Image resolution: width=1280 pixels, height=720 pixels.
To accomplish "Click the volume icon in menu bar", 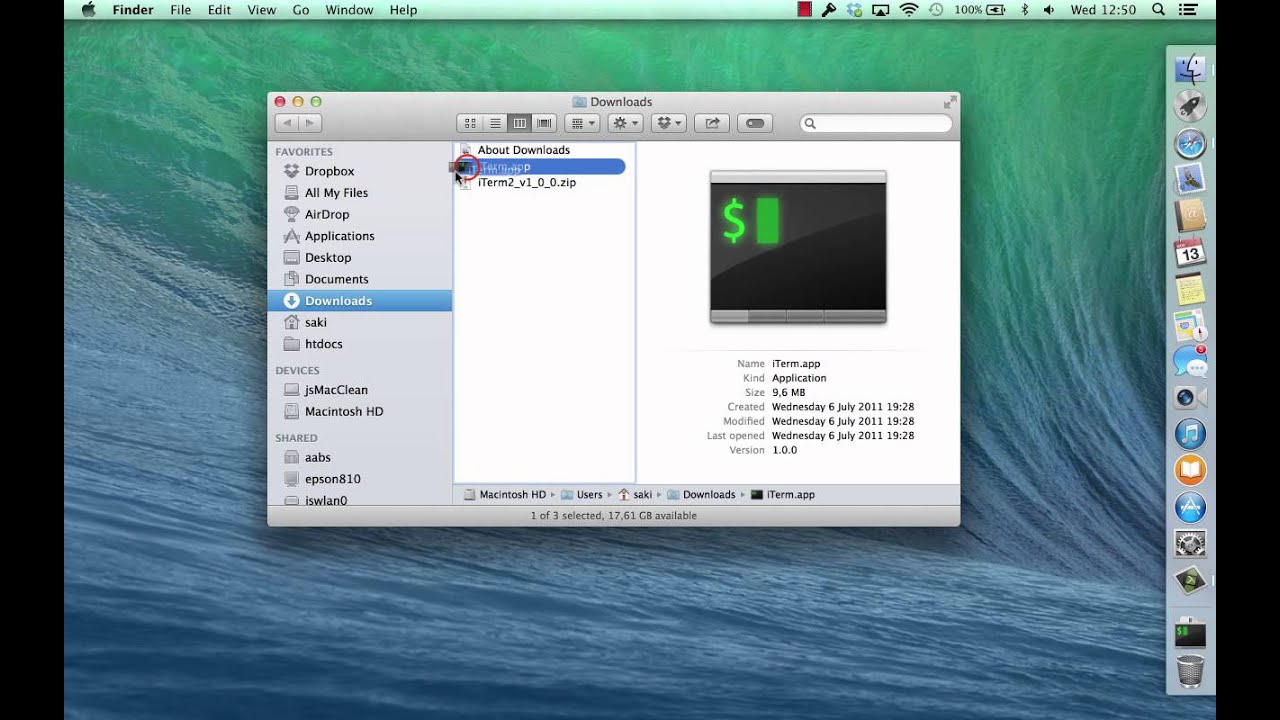I will (1048, 10).
